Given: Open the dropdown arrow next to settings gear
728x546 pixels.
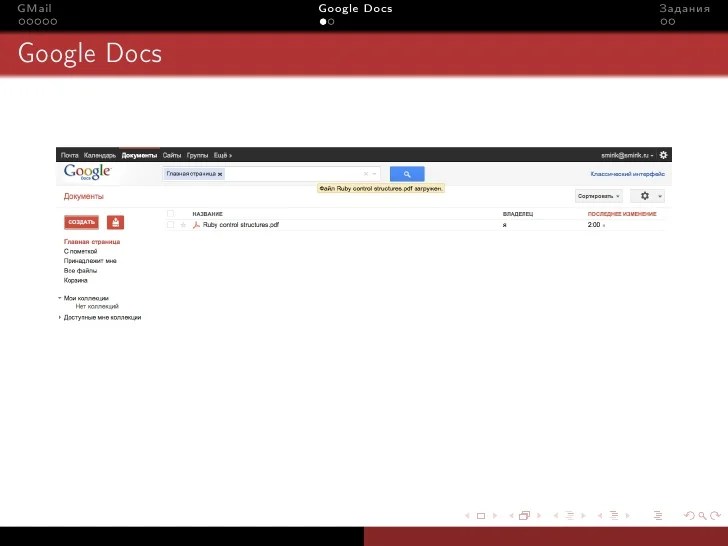Looking at the screenshot, I should [660, 196].
